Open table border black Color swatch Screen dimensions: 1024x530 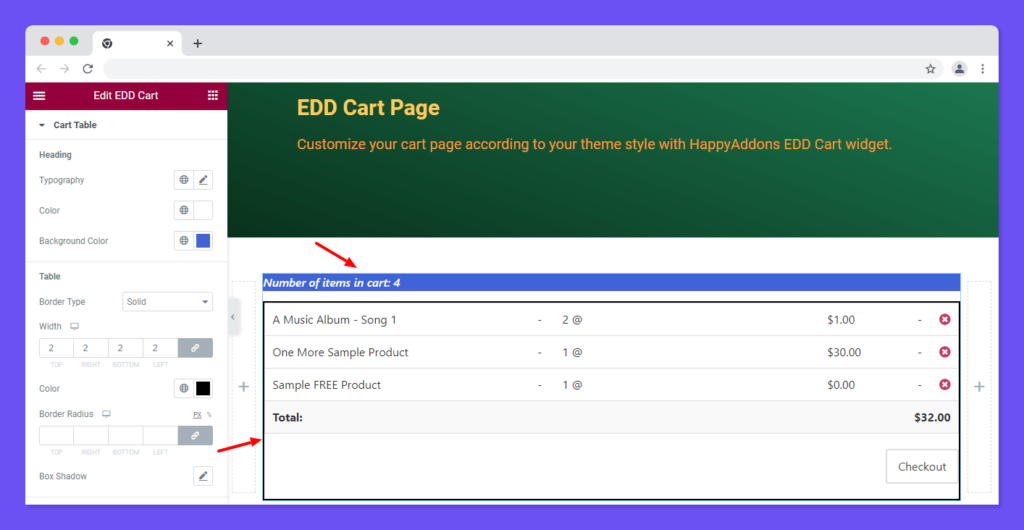203,388
